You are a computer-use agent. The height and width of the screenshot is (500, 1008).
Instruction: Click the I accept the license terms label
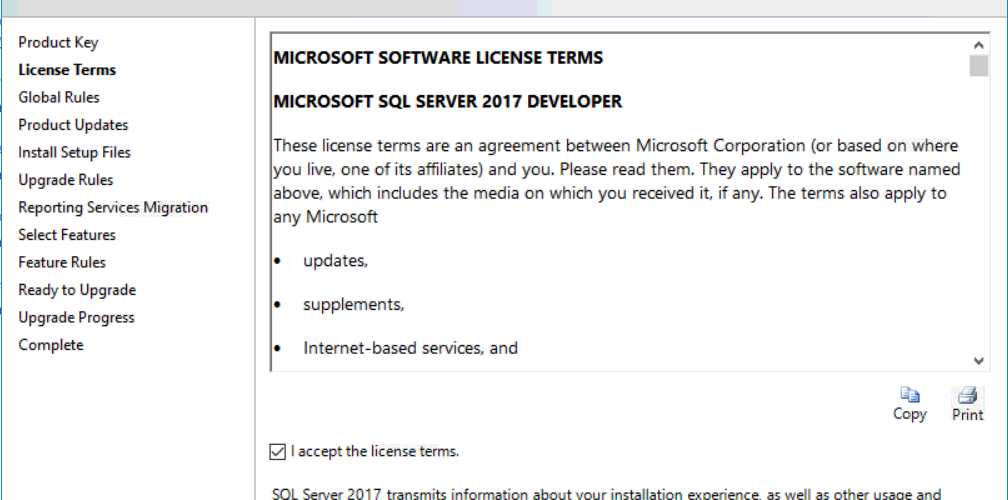pyautogui.click(x=375, y=452)
